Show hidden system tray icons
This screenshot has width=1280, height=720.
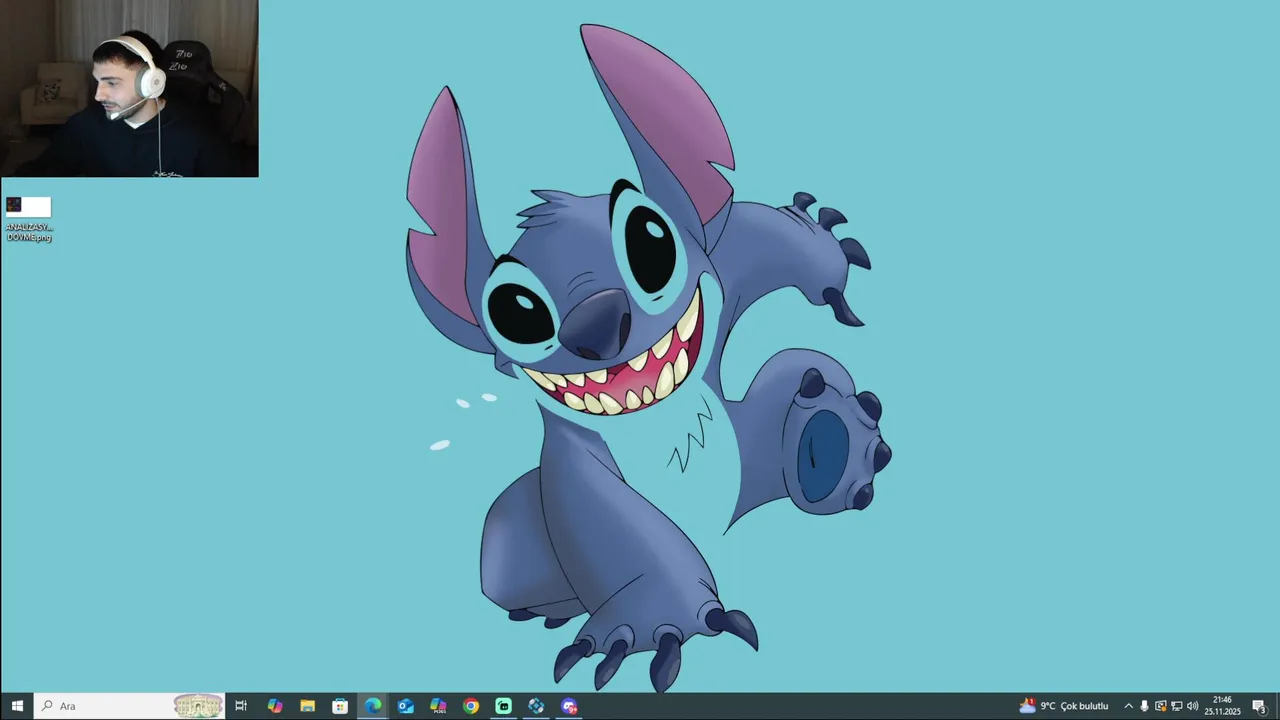1128,706
